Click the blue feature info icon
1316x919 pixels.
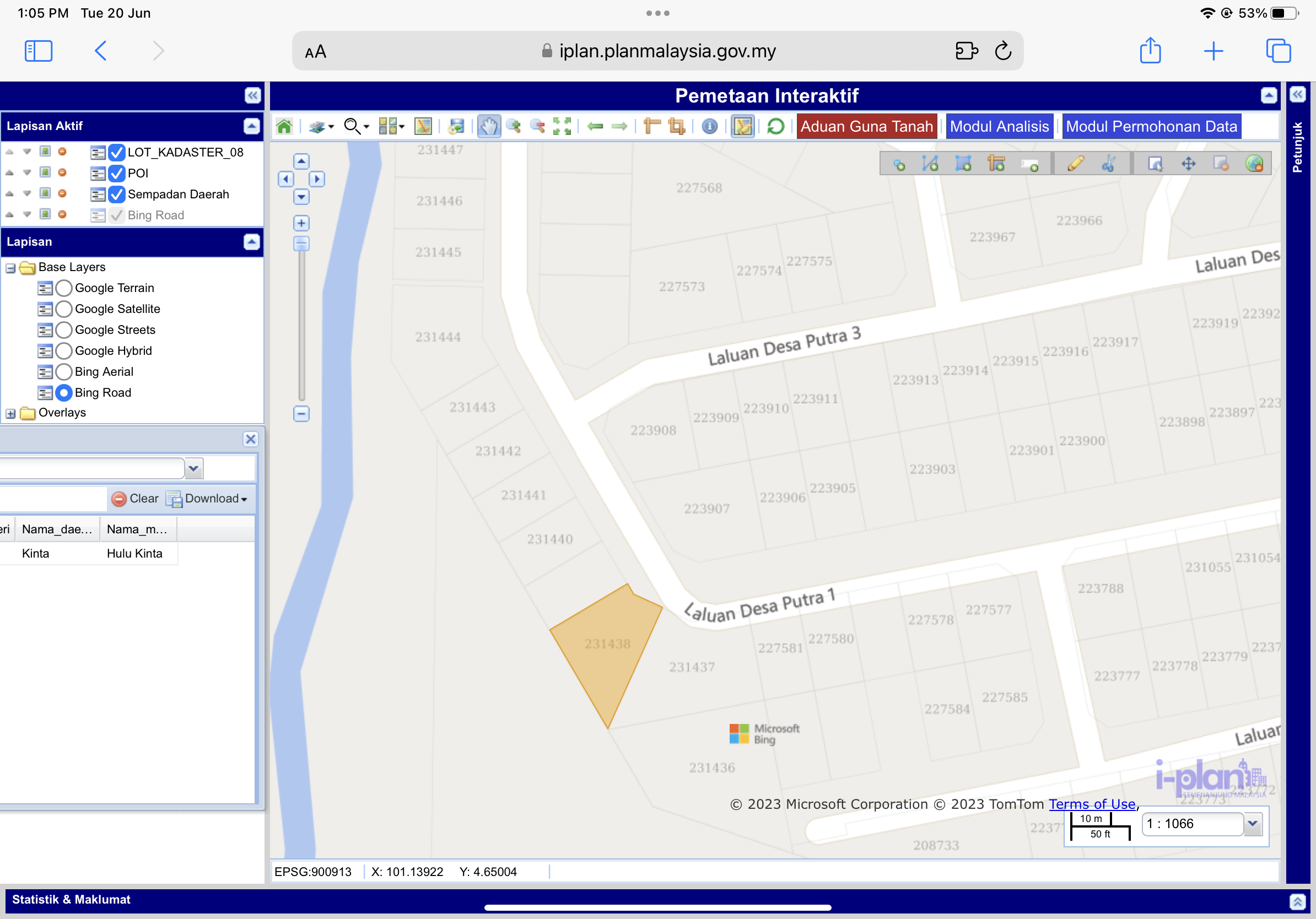710,126
